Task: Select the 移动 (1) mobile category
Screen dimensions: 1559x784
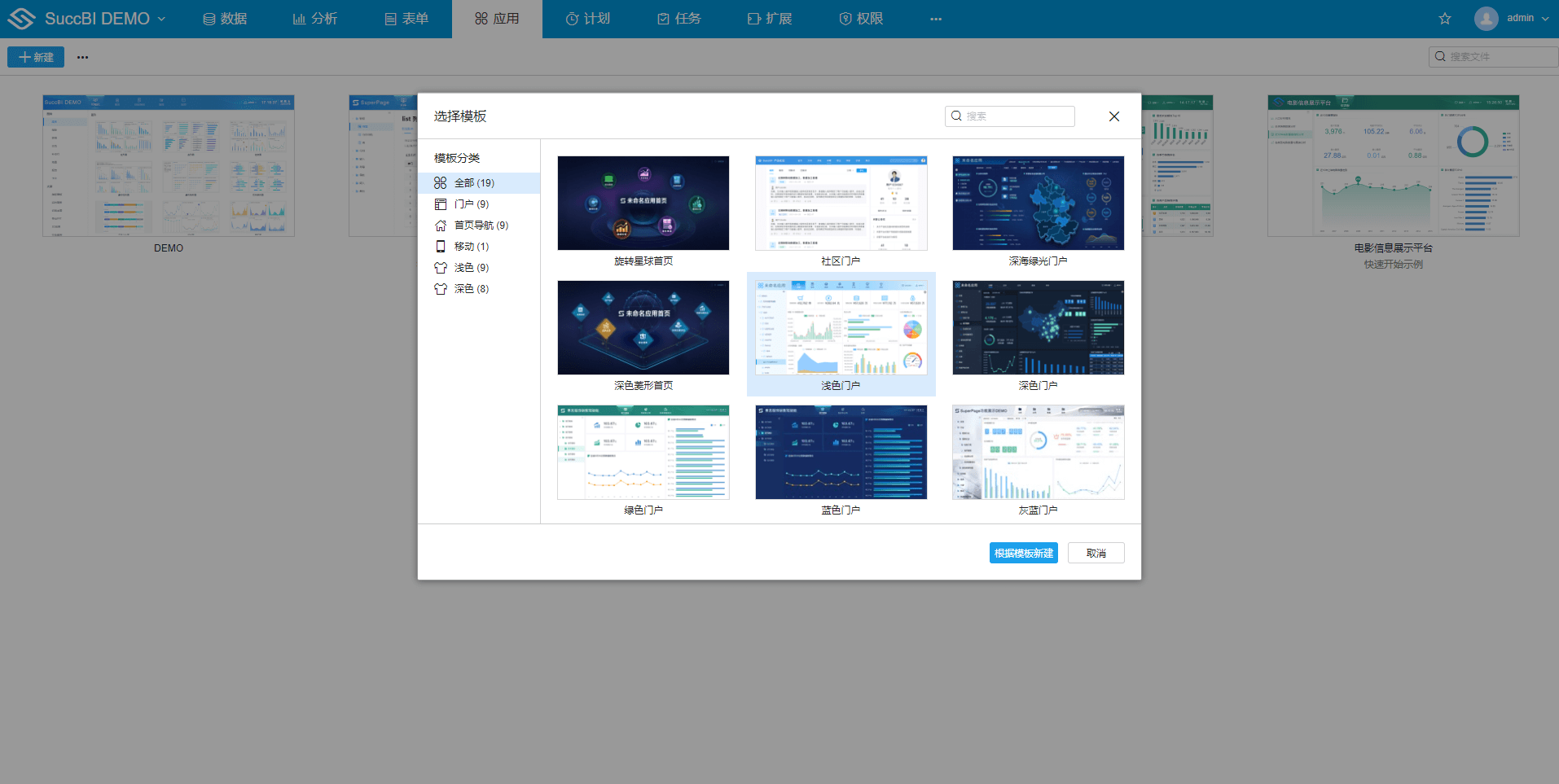Action: coord(471,247)
